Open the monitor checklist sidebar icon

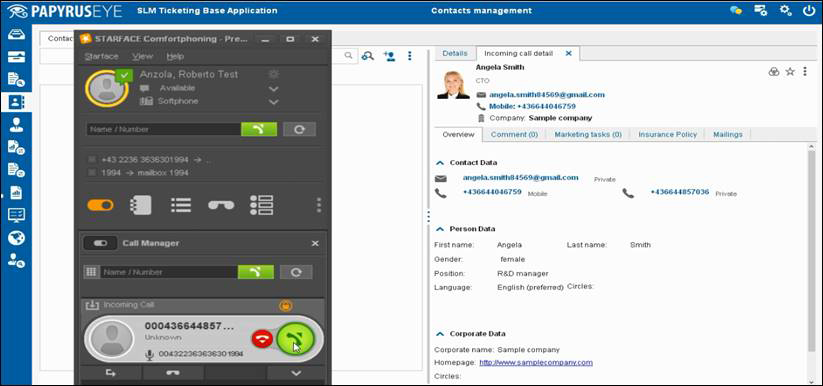tap(16, 215)
